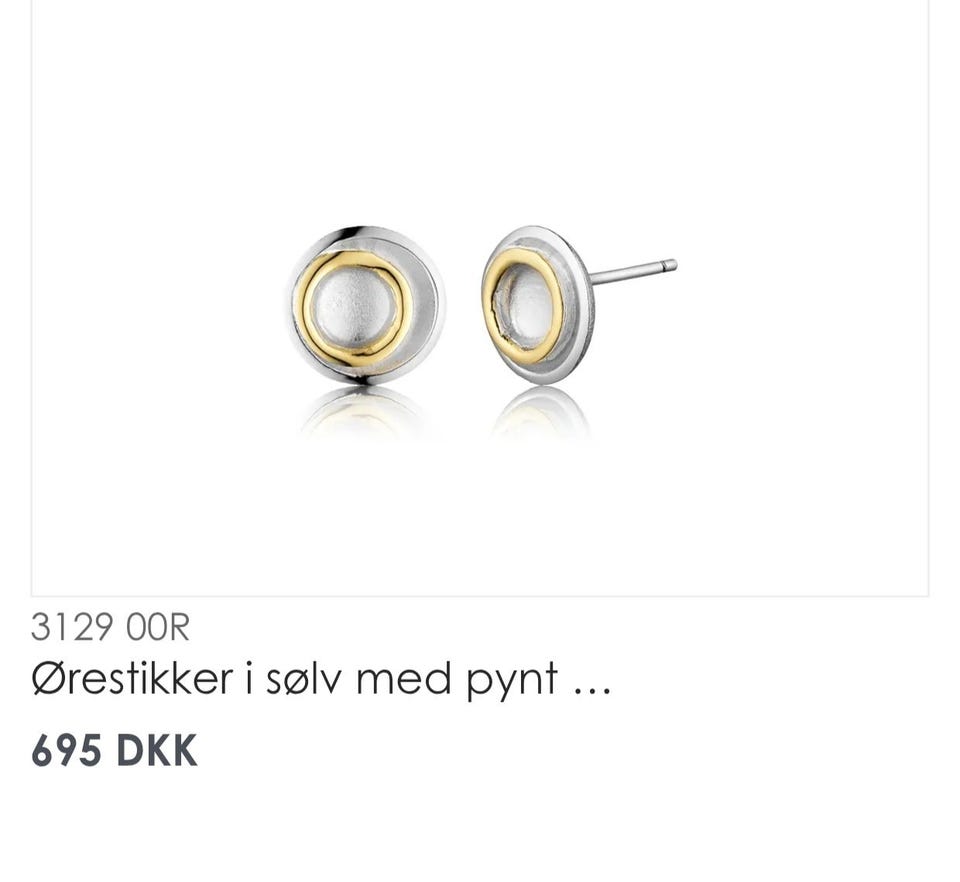
Task: Click the earring's silver post pin
Action: point(634,272)
